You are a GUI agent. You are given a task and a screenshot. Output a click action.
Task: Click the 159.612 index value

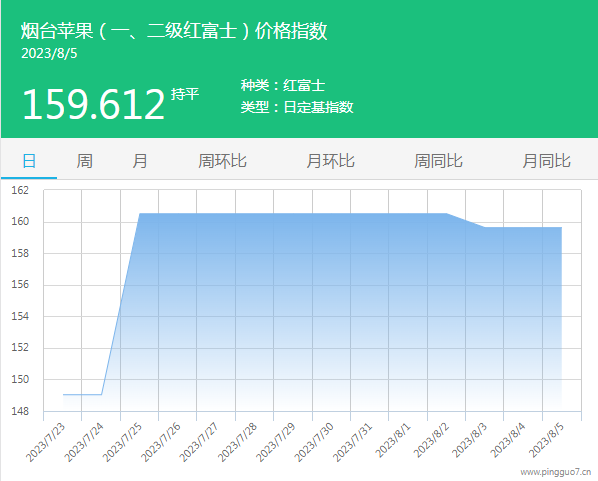[93, 104]
